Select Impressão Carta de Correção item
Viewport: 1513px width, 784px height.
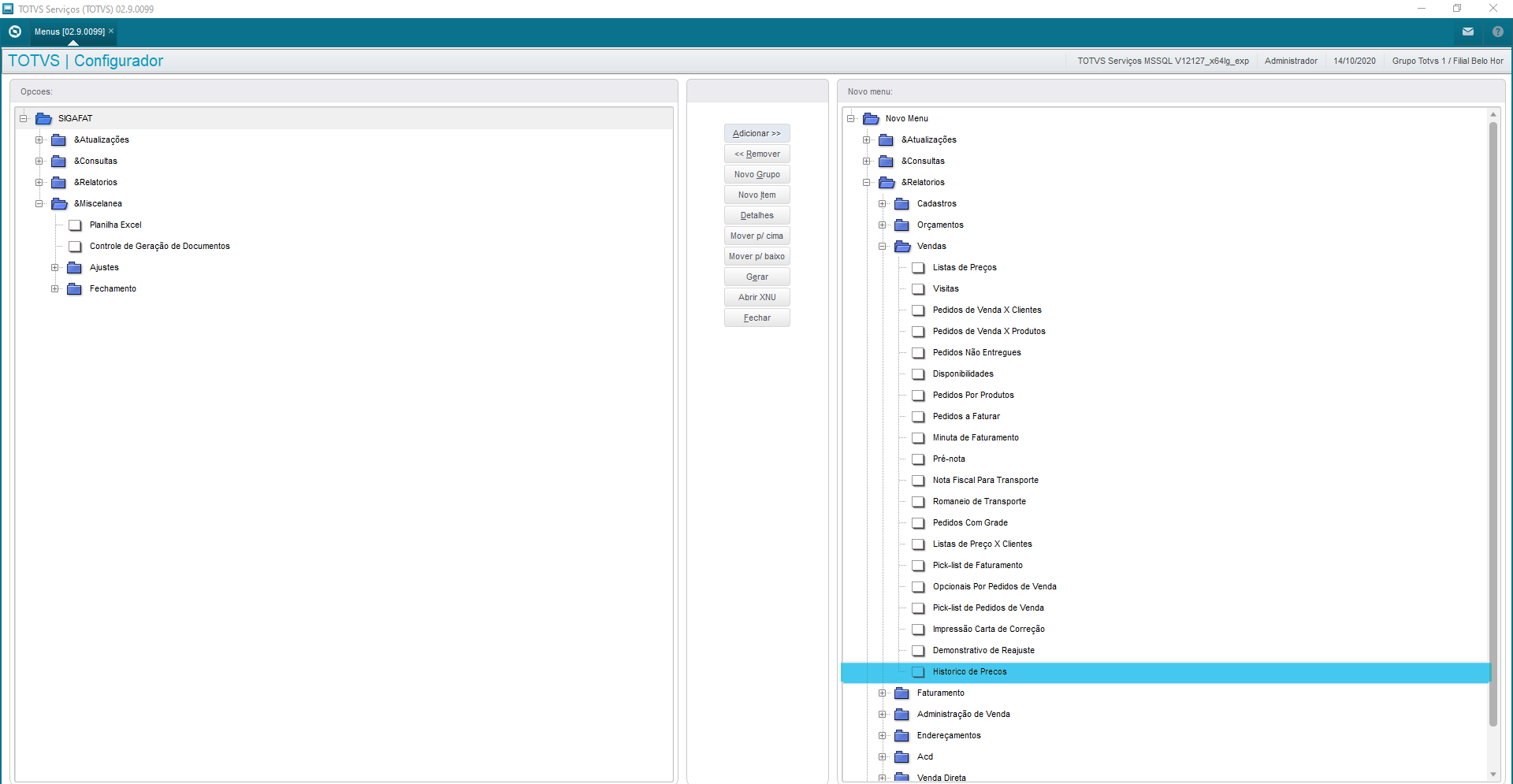click(x=989, y=630)
